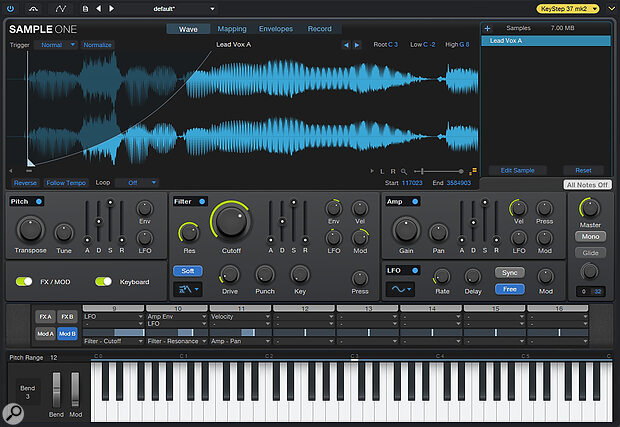Open the LFO waveform shape dropdown
Viewport: 620px width, 427px height.
(400, 289)
